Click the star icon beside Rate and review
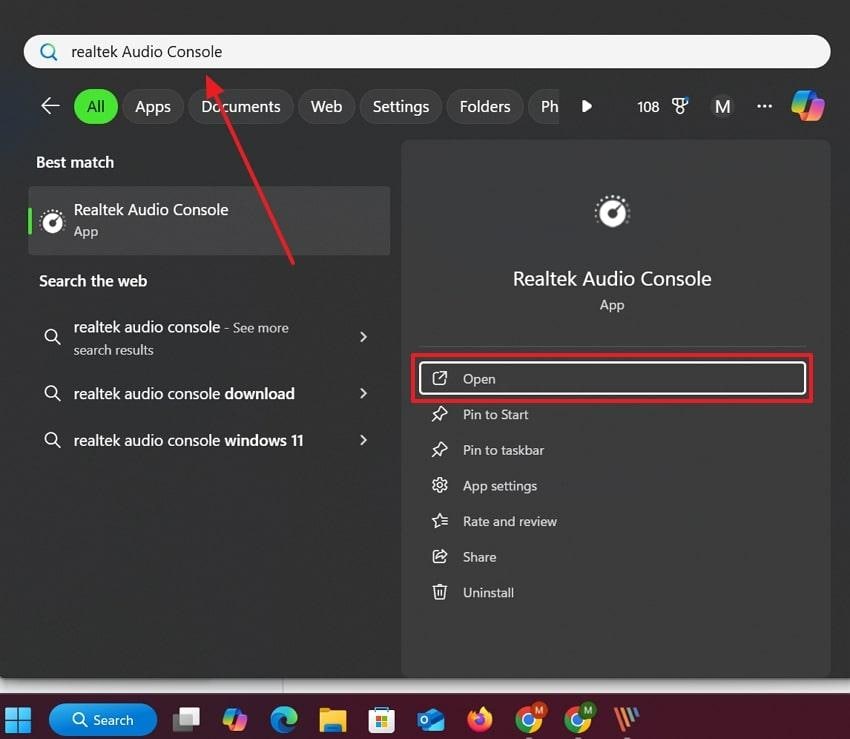This screenshot has height=739, width=850. (x=440, y=521)
